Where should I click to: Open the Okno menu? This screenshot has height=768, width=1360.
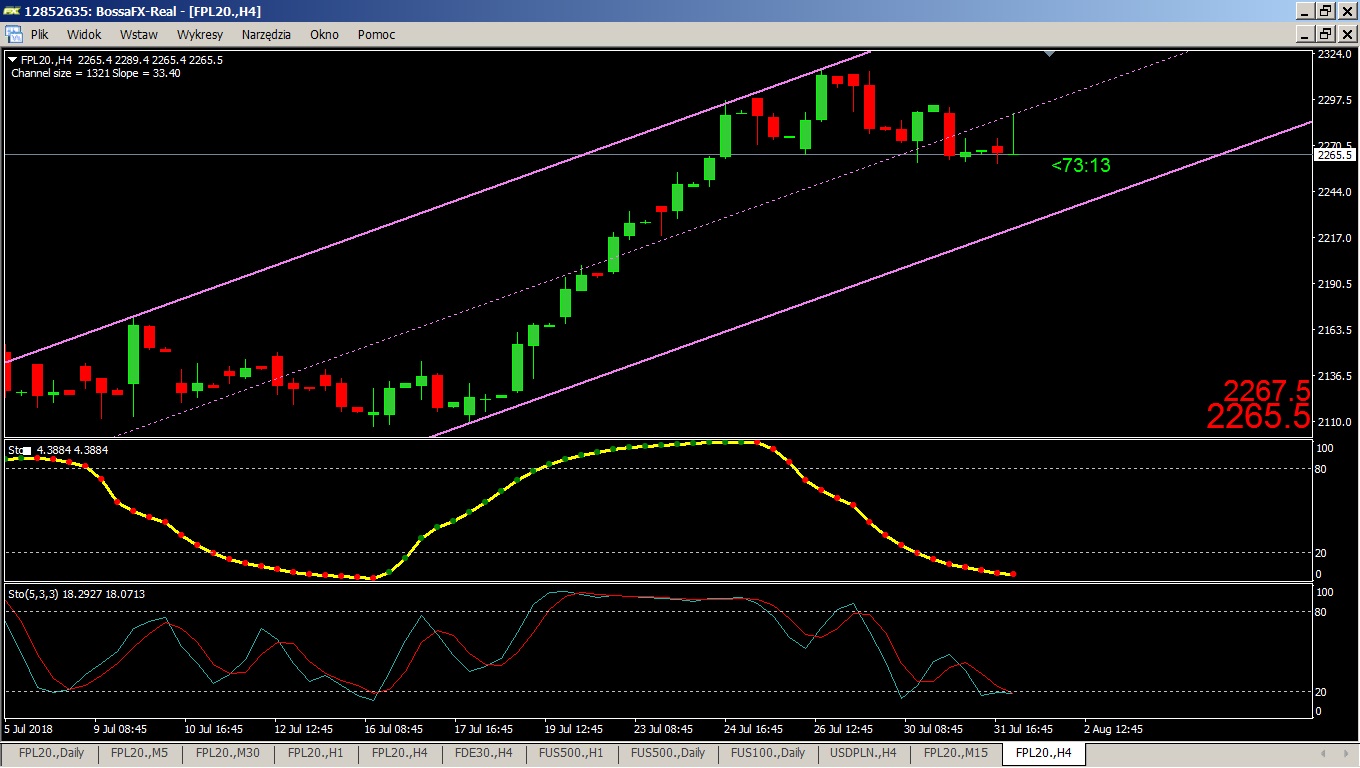(x=324, y=34)
